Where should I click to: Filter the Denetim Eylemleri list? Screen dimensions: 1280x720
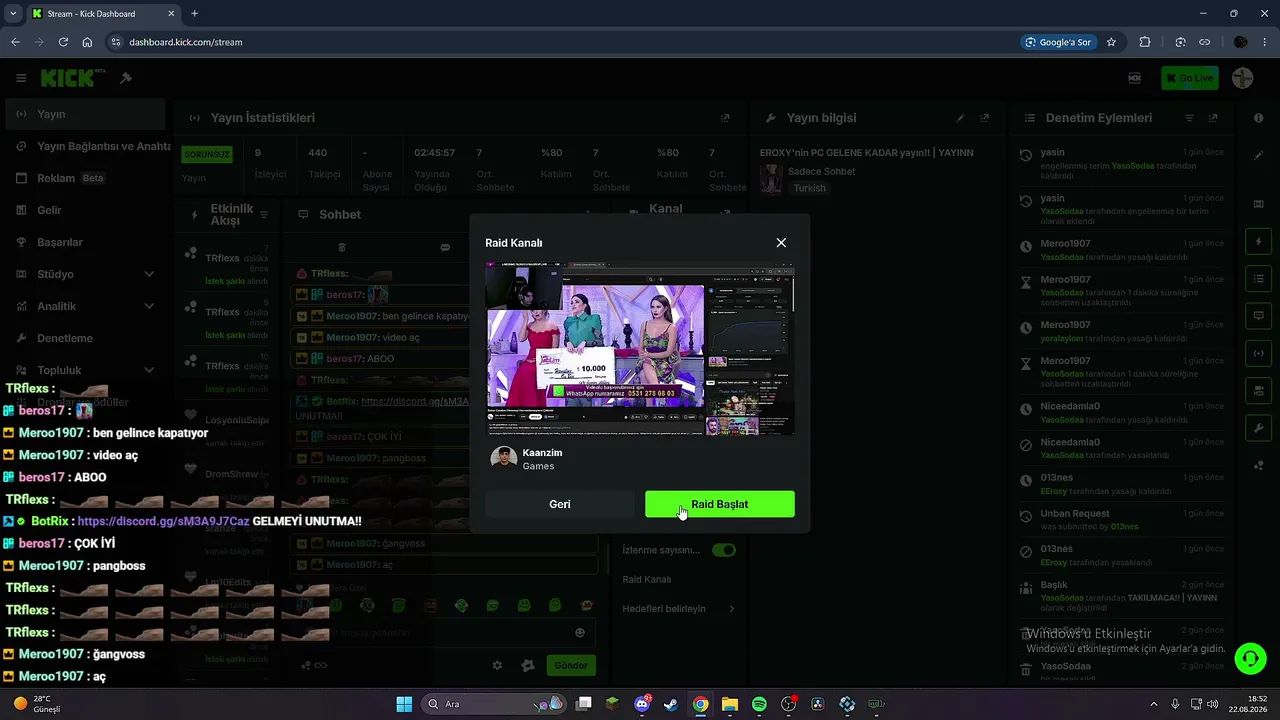tap(1189, 118)
